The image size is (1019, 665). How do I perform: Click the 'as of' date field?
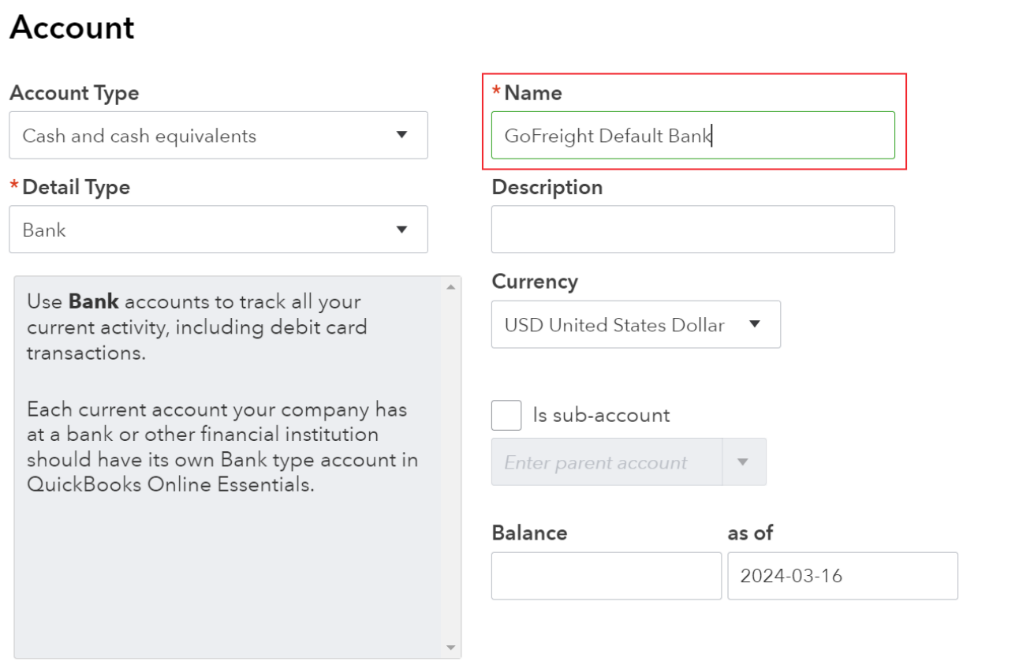[x=842, y=576]
